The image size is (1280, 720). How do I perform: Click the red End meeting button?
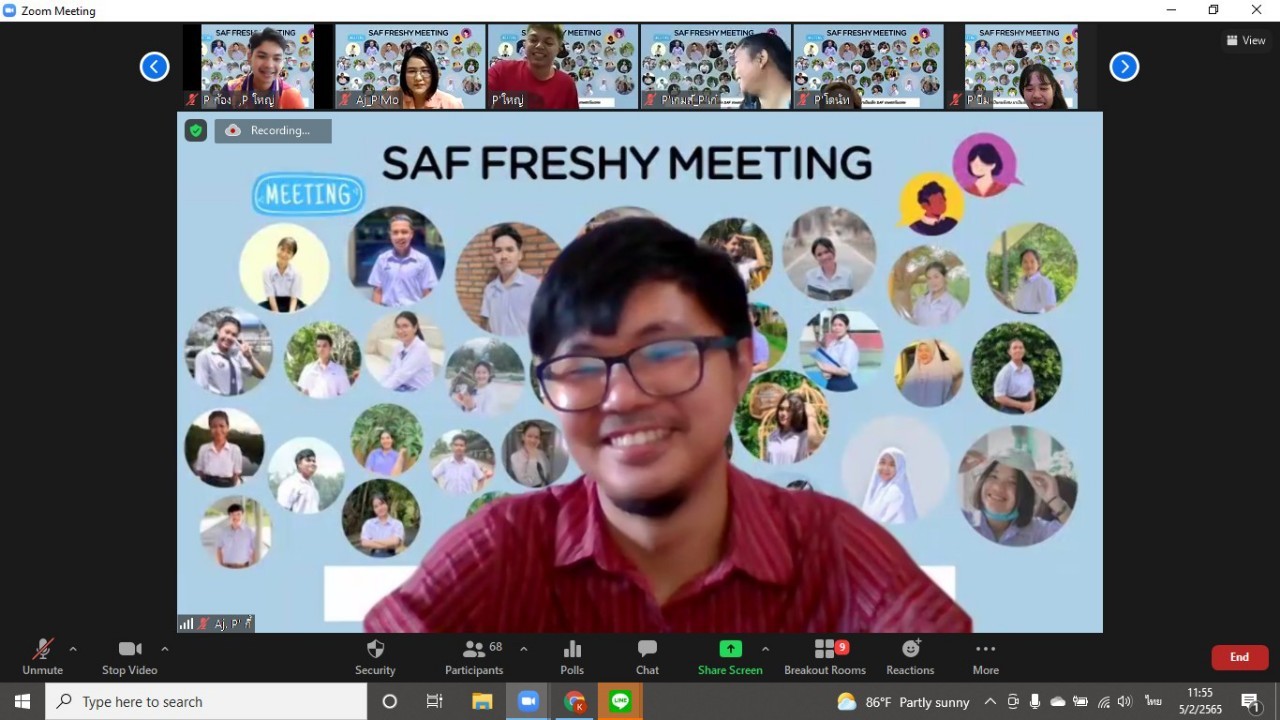point(1239,657)
